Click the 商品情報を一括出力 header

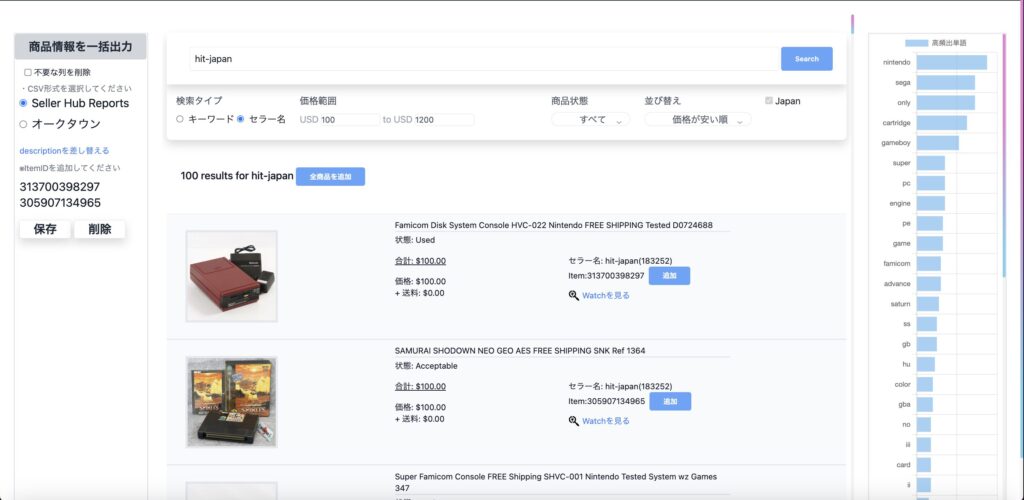80,47
